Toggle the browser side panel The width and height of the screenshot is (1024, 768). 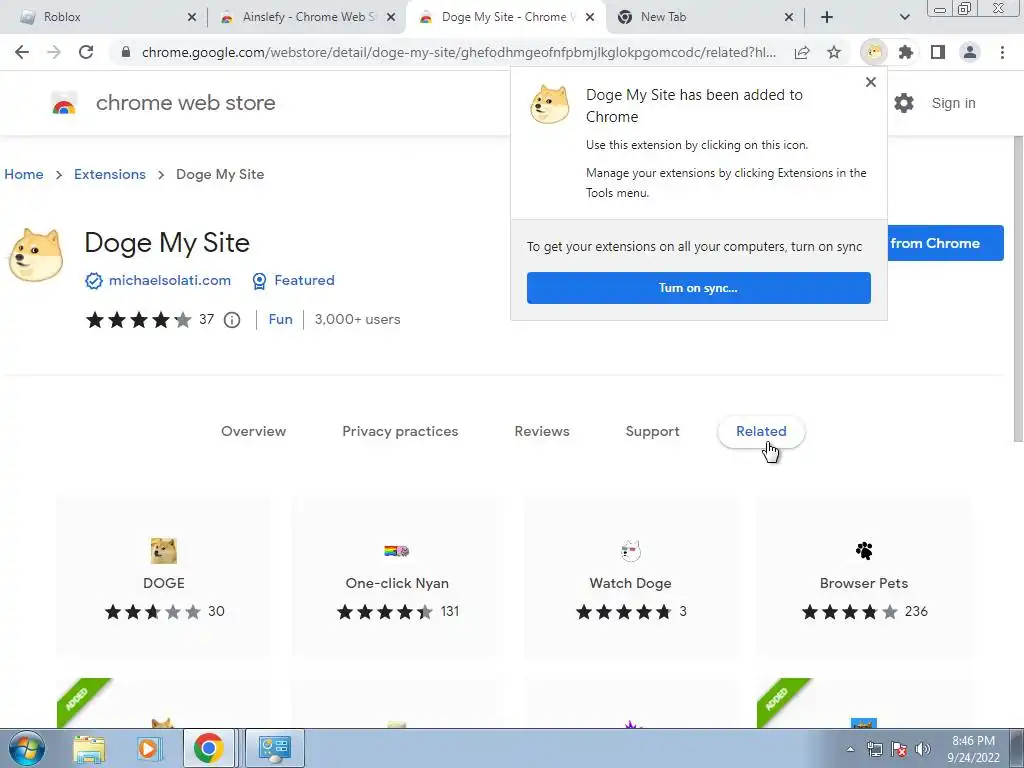938,52
